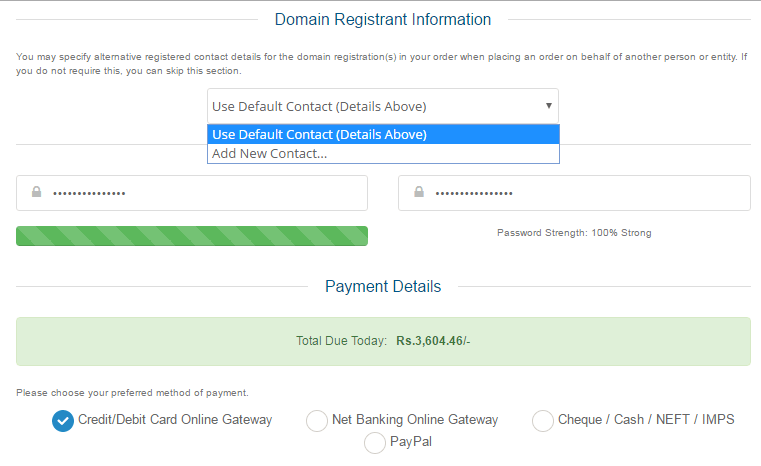Click the lock icon in the right password field
The width and height of the screenshot is (761, 466).
[419, 193]
